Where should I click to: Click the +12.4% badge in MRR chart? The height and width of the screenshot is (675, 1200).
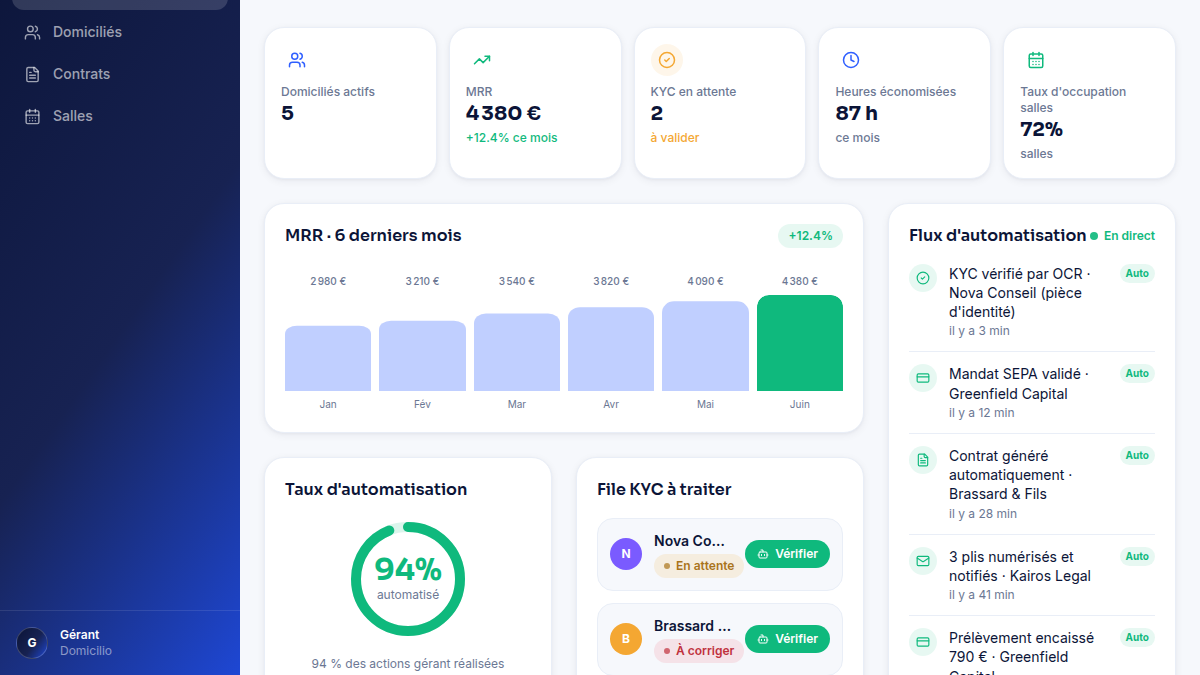pyautogui.click(x=810, y=236)
